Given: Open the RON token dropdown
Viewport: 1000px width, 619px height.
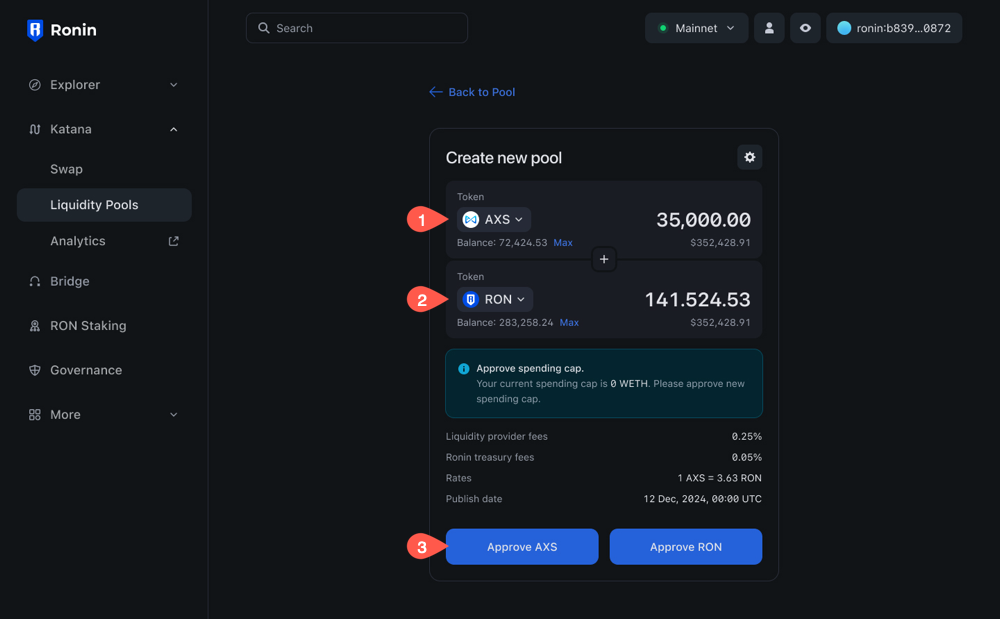Looking at the screenshot, I should 495,299.
